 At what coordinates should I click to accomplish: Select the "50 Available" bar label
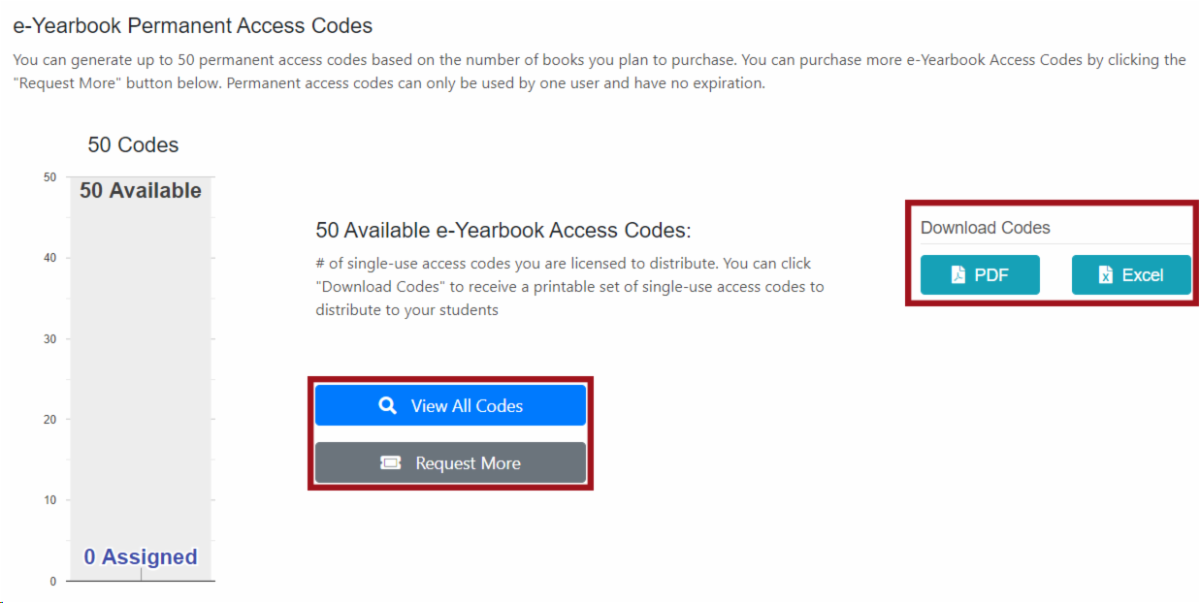[140, 191]
